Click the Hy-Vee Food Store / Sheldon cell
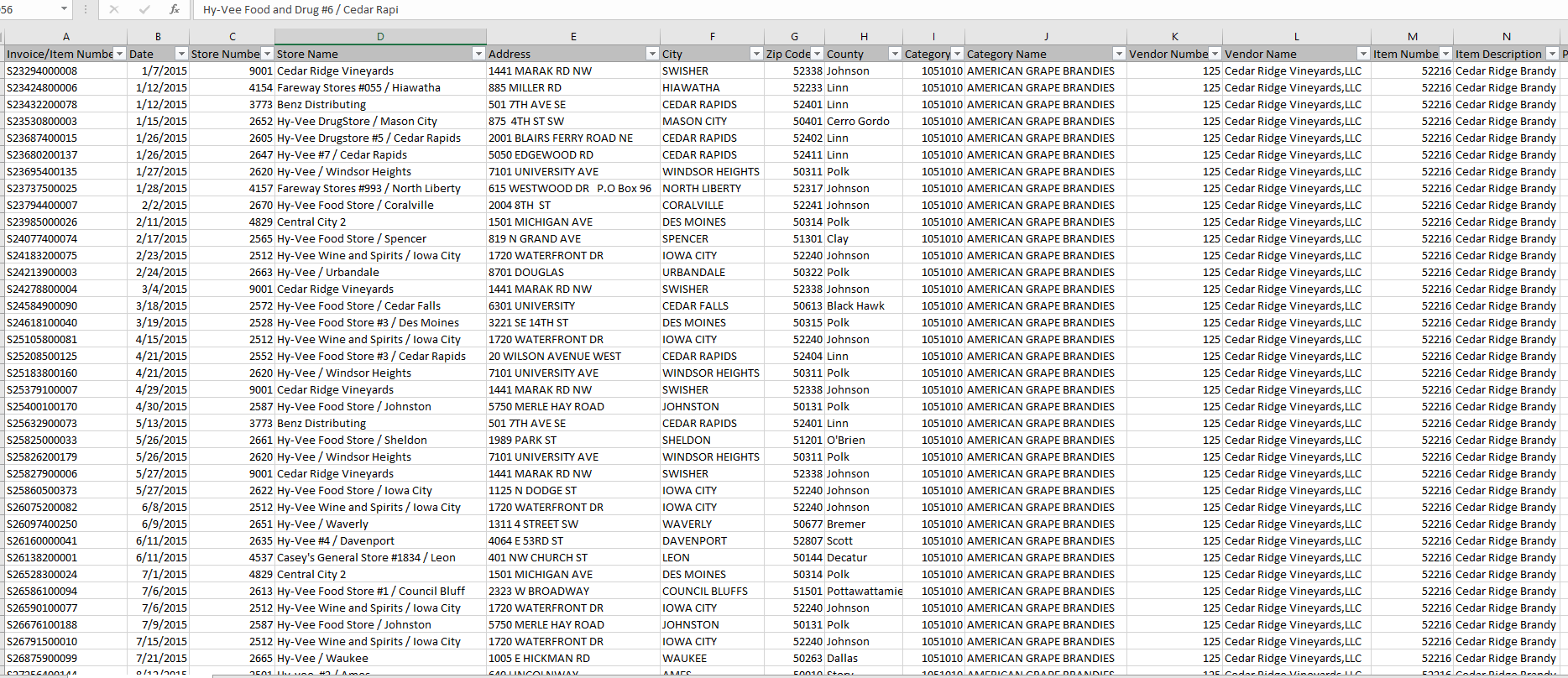1568x678 pixels. click(380, 440)
